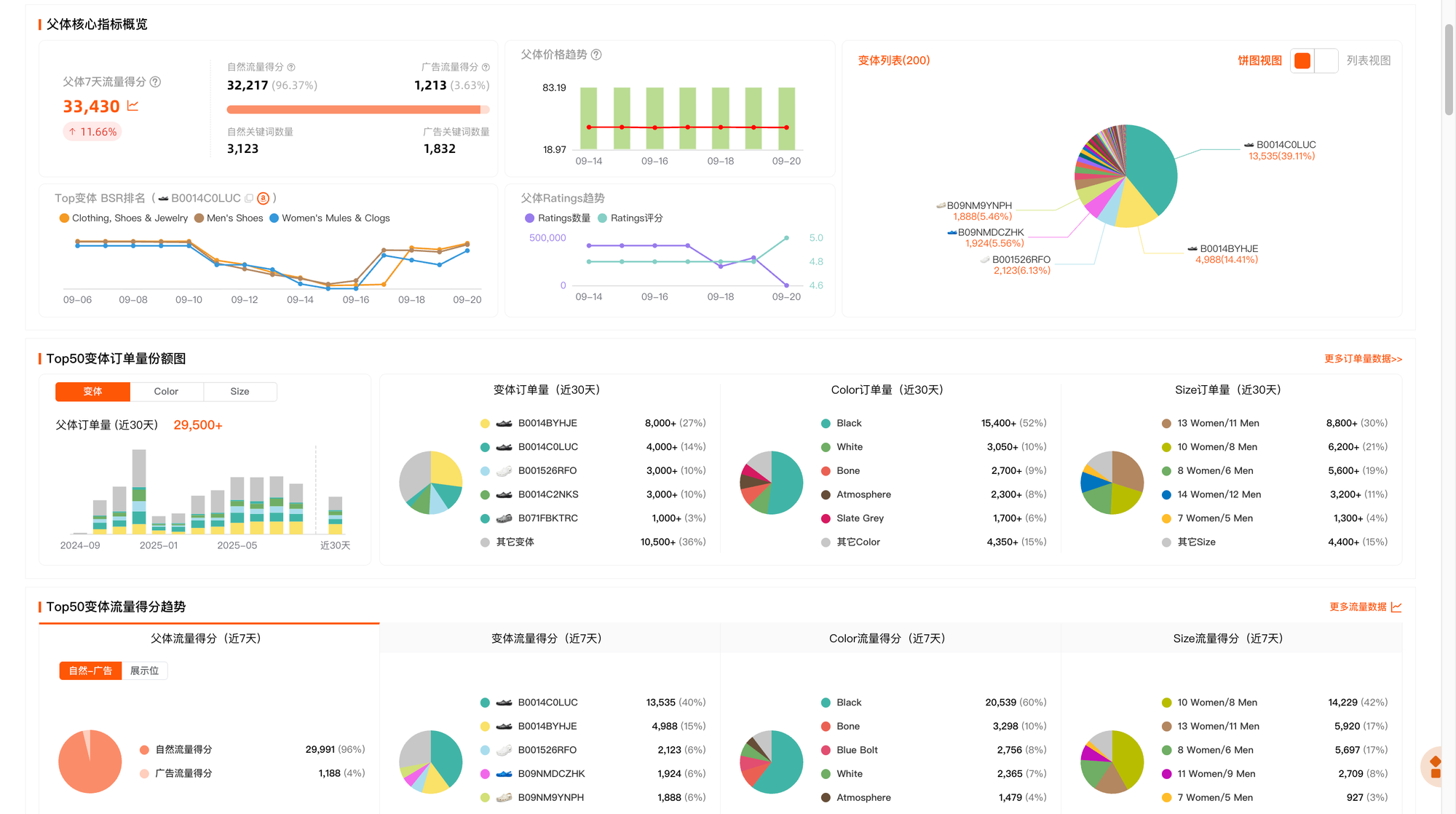Viewport: 1456px width, 814px height.
Task: Toggle Ratings数量 legend series
Action: tap(557, 218)
